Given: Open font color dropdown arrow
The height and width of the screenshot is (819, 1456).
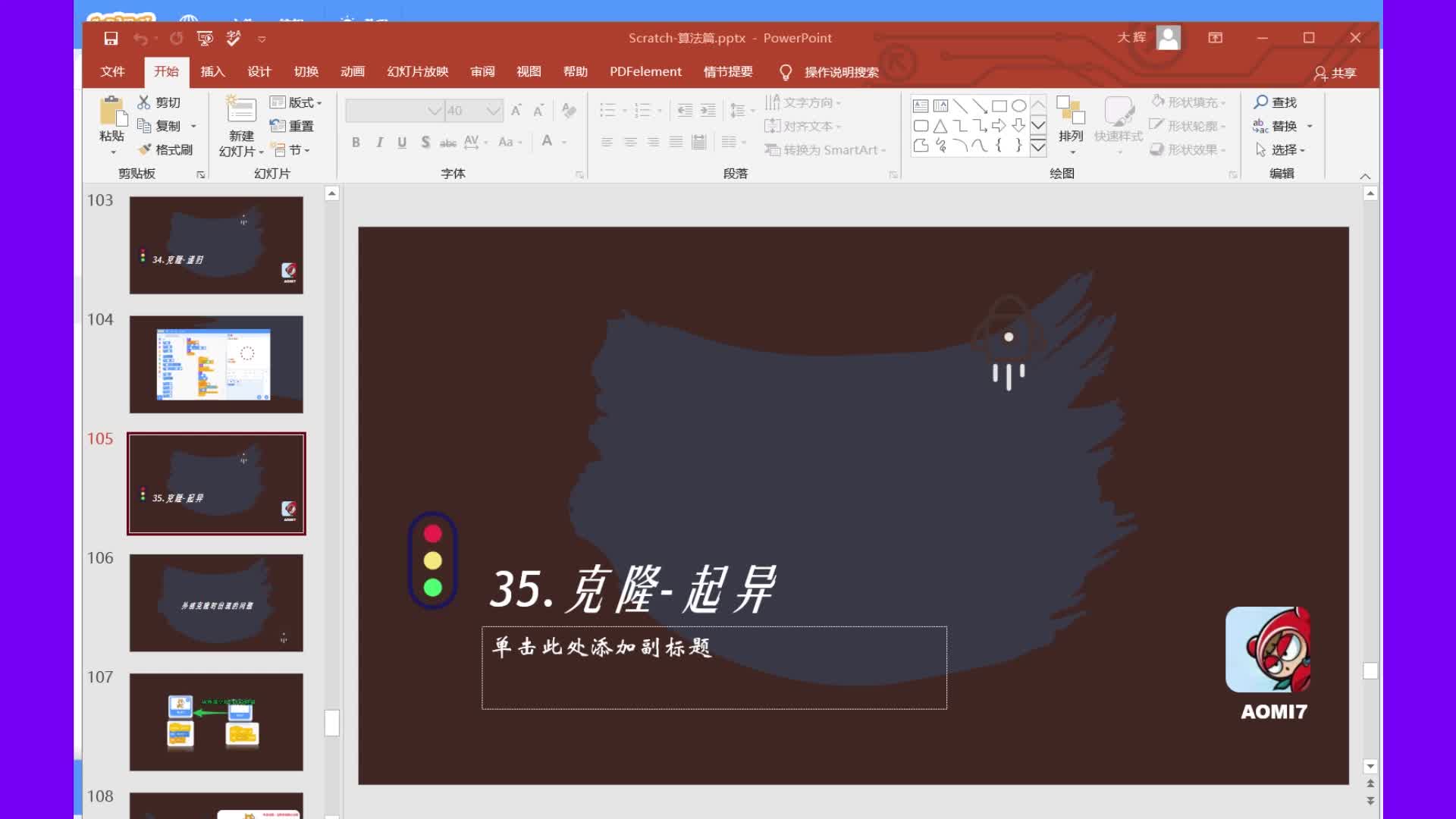Looking at the screenshot, I should [x=564, y=142].
